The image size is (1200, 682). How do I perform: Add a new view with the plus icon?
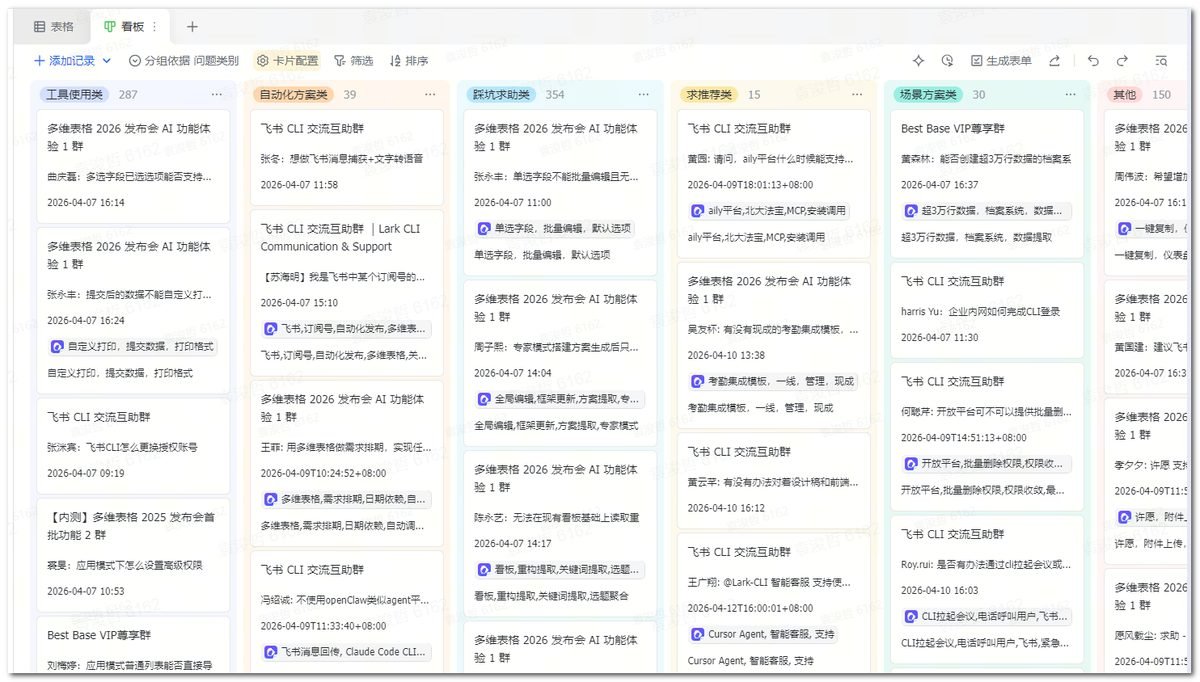(x=192, y=27)
